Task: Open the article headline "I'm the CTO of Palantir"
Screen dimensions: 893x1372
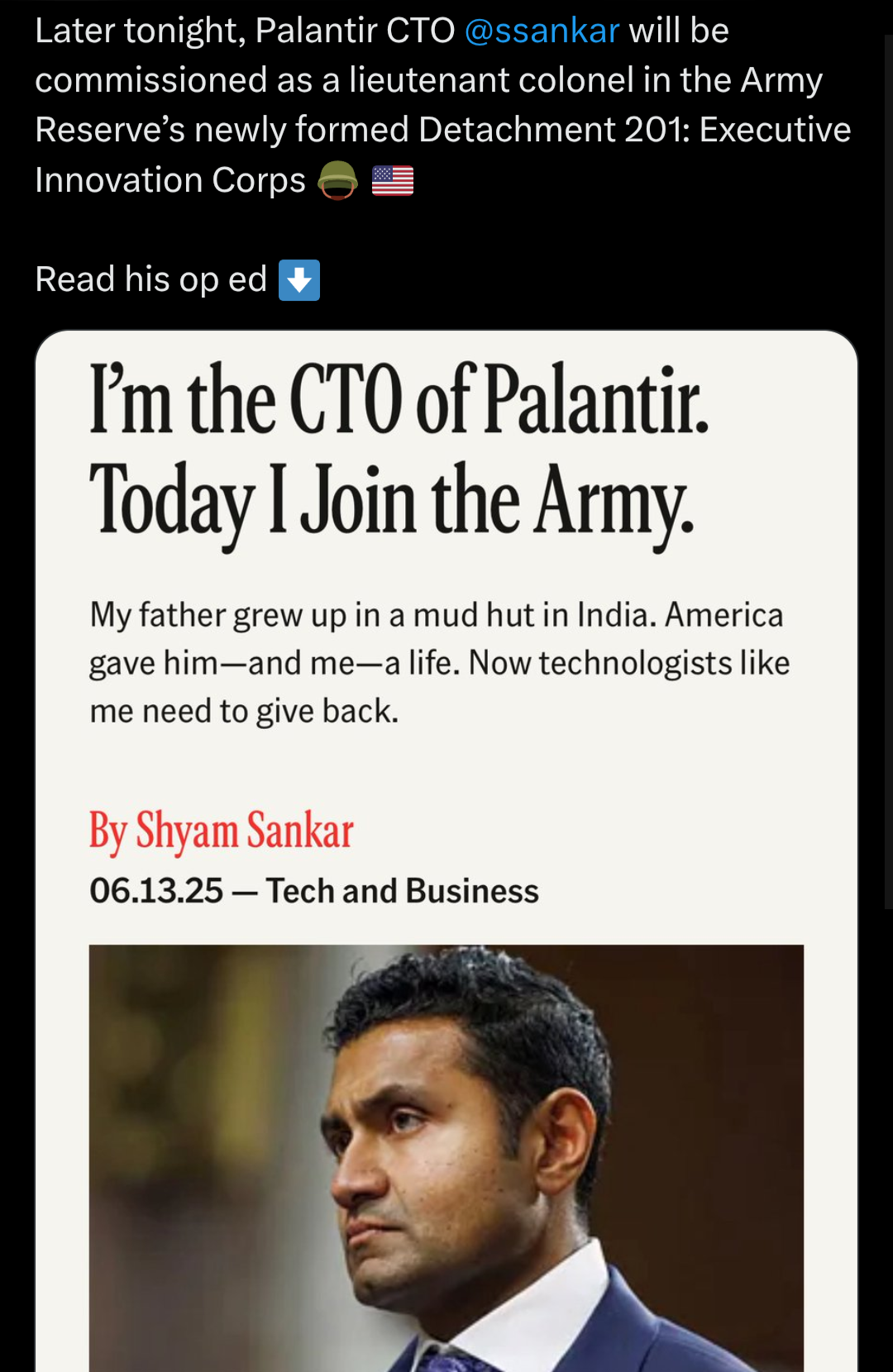Action: [399, 399]
